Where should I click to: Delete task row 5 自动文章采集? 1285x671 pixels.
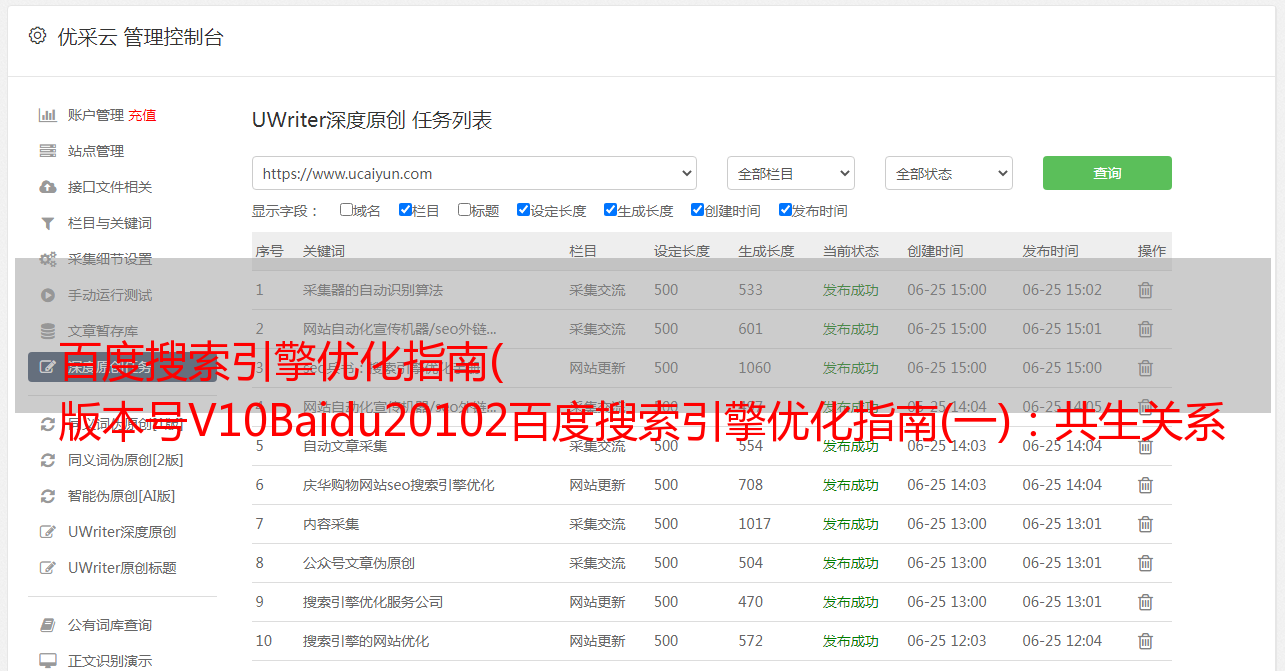1145,446
